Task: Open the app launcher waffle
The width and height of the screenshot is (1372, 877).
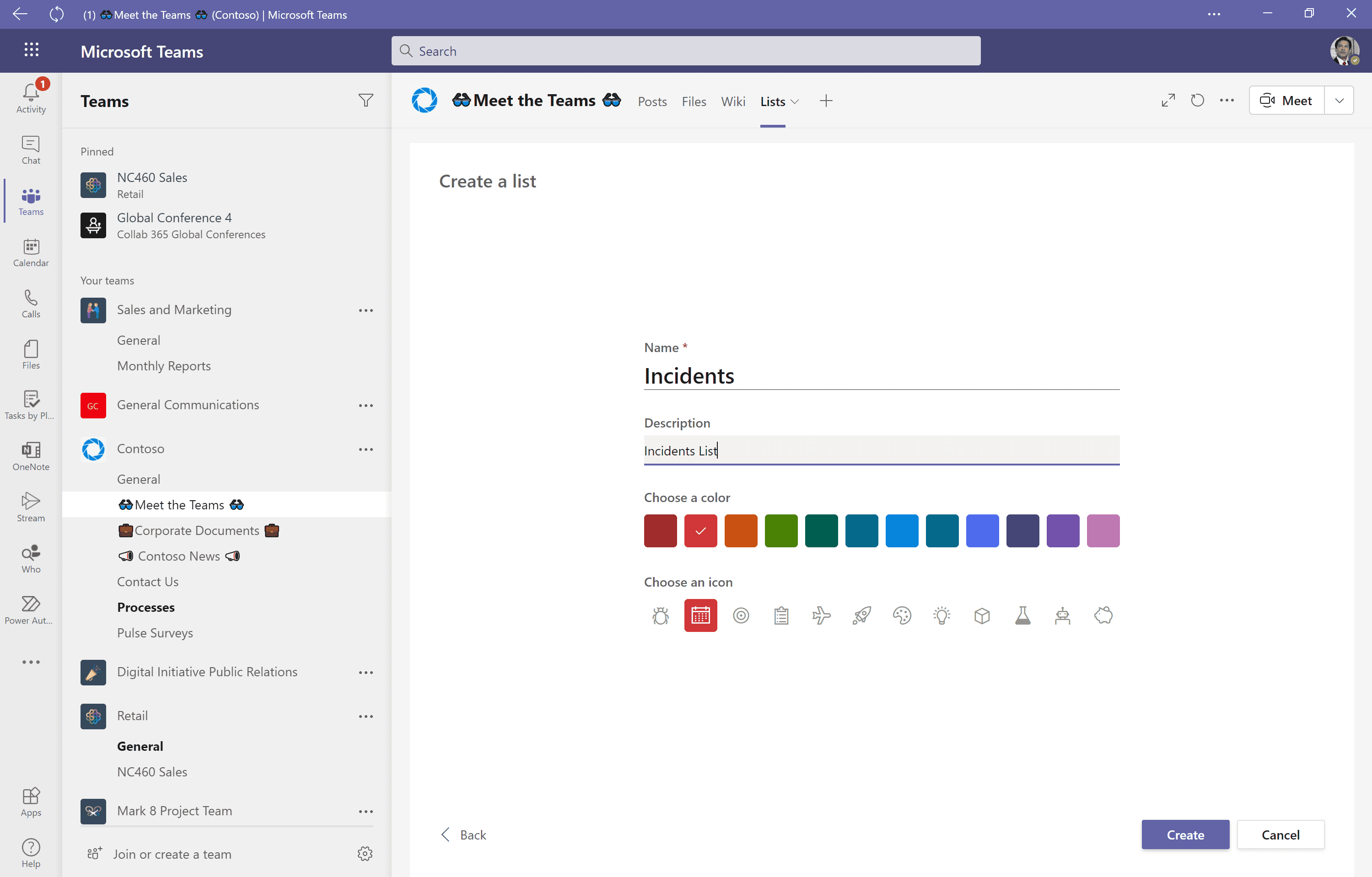Action: point(31,50)
